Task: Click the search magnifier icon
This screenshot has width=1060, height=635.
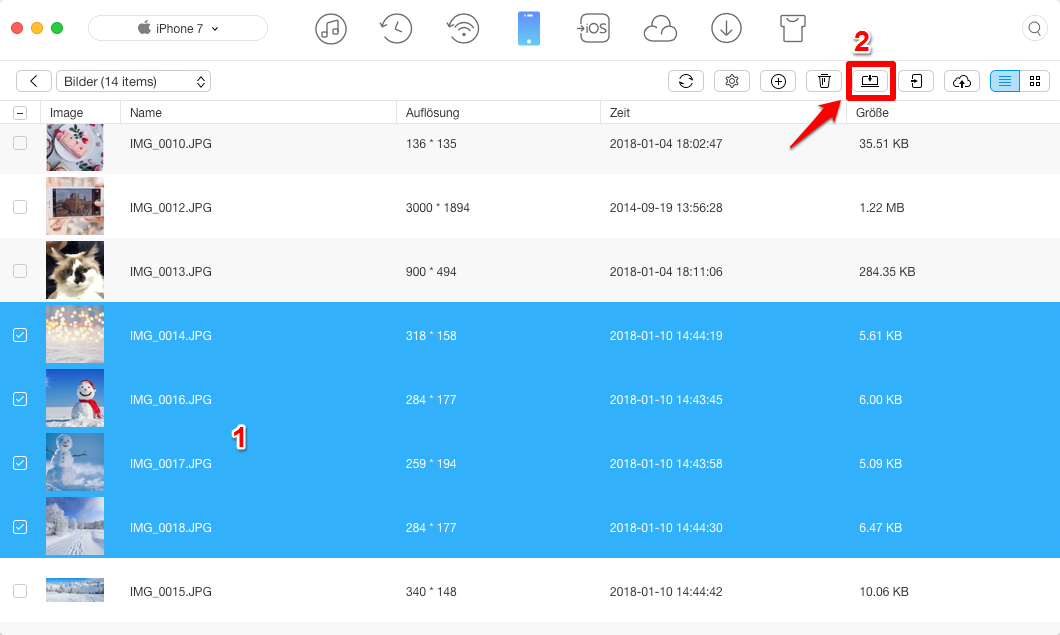Action: pyautogui.click(x=1034, y=28)
